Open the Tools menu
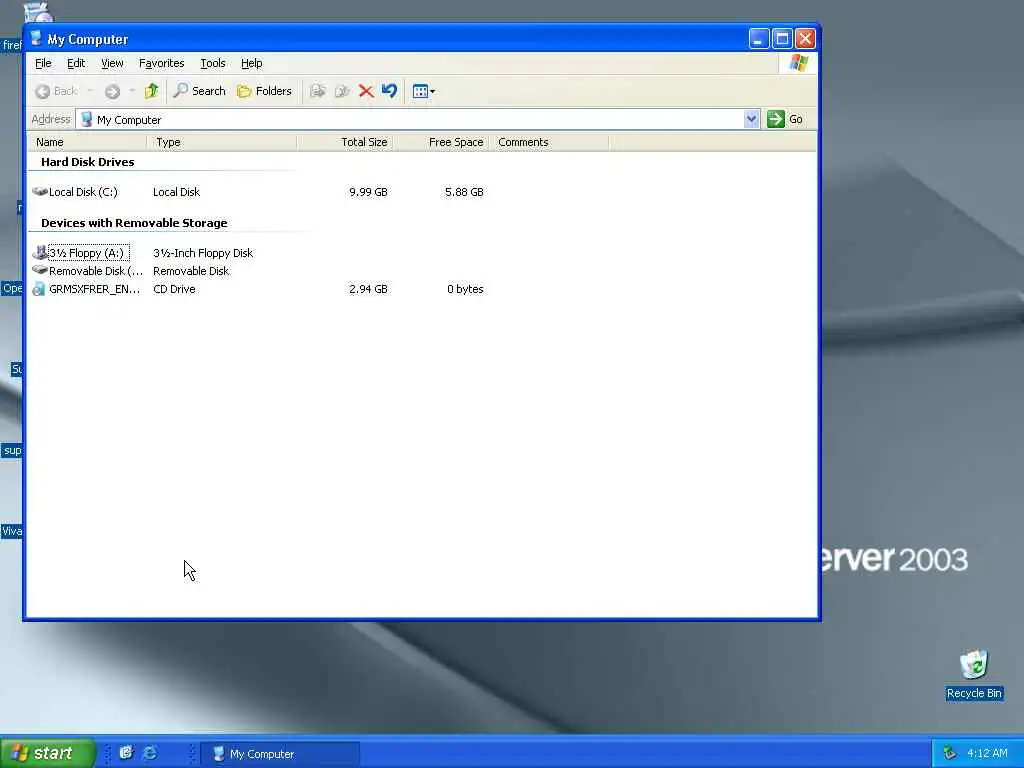 click(x=212, y=63)
